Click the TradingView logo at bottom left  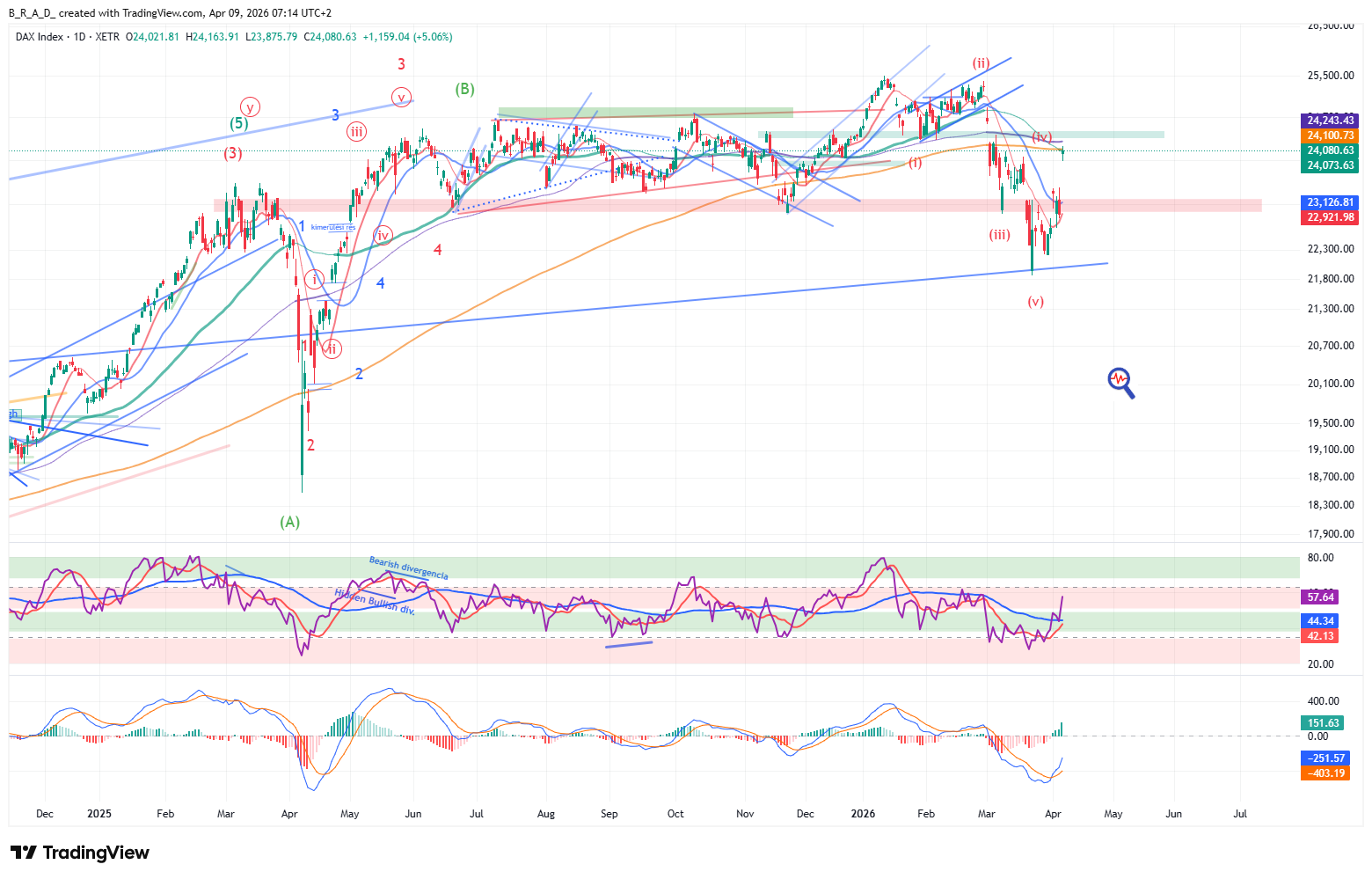pyautogui.click(x=79, y=853)
